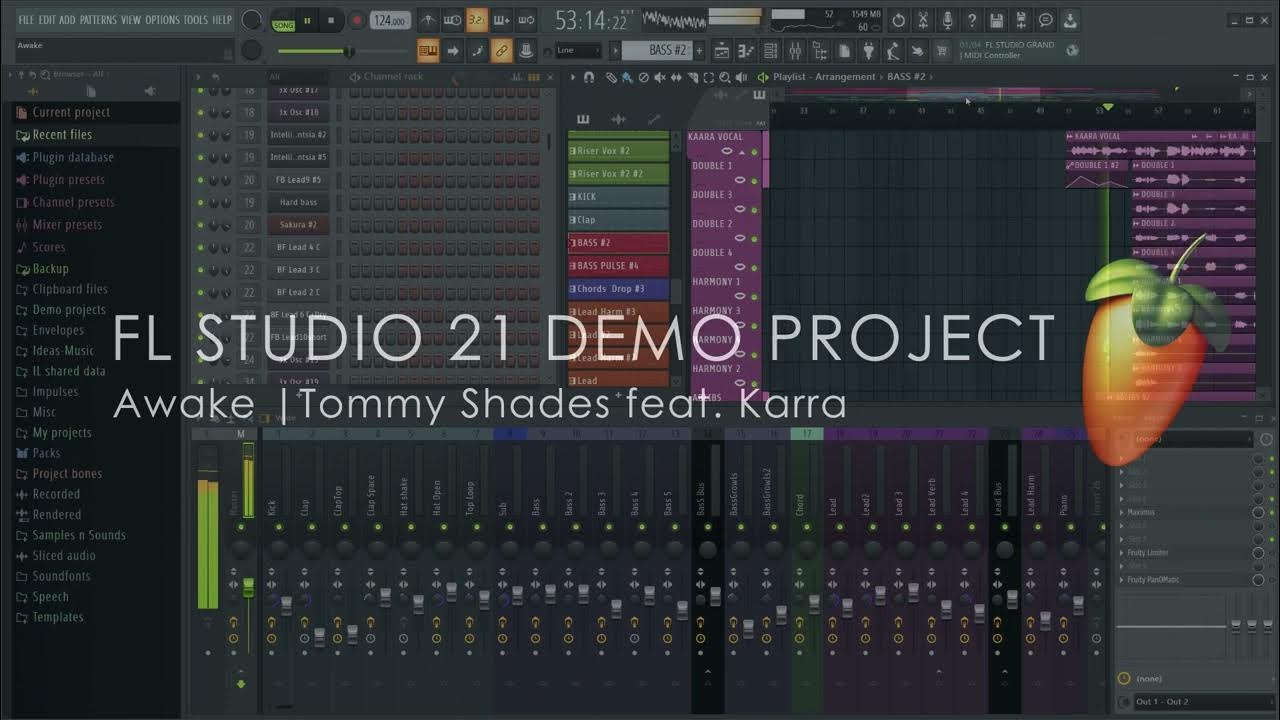Click the 124.000 tempo field
The image size is (1280, 720).
388,20
